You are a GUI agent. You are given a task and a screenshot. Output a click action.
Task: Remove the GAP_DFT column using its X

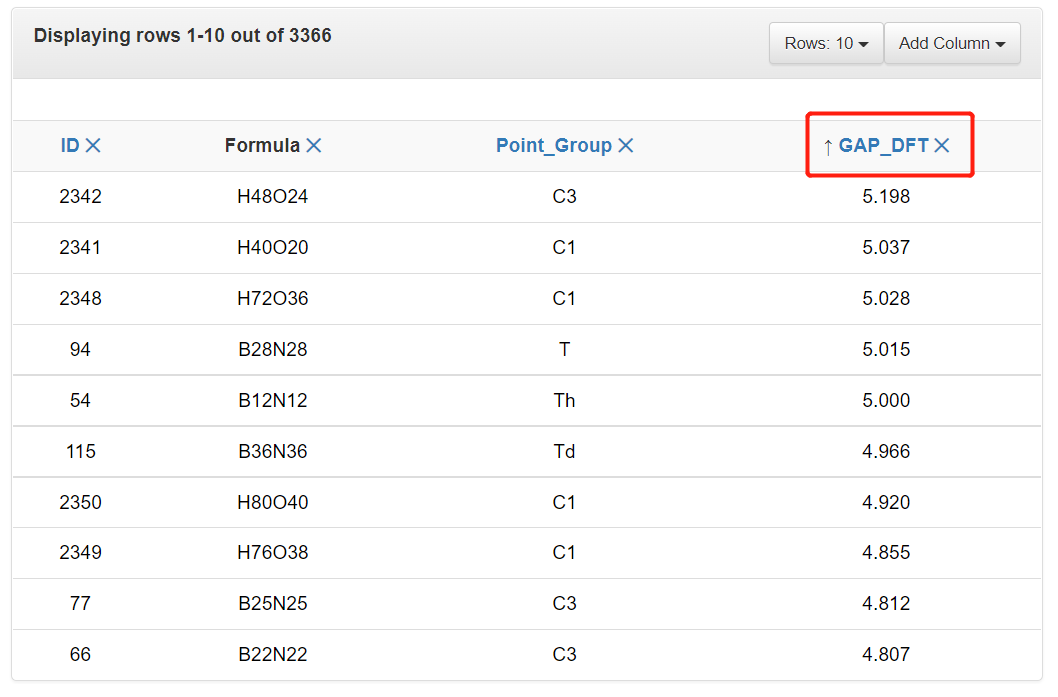pyautogui.click(x=941, y=146)
